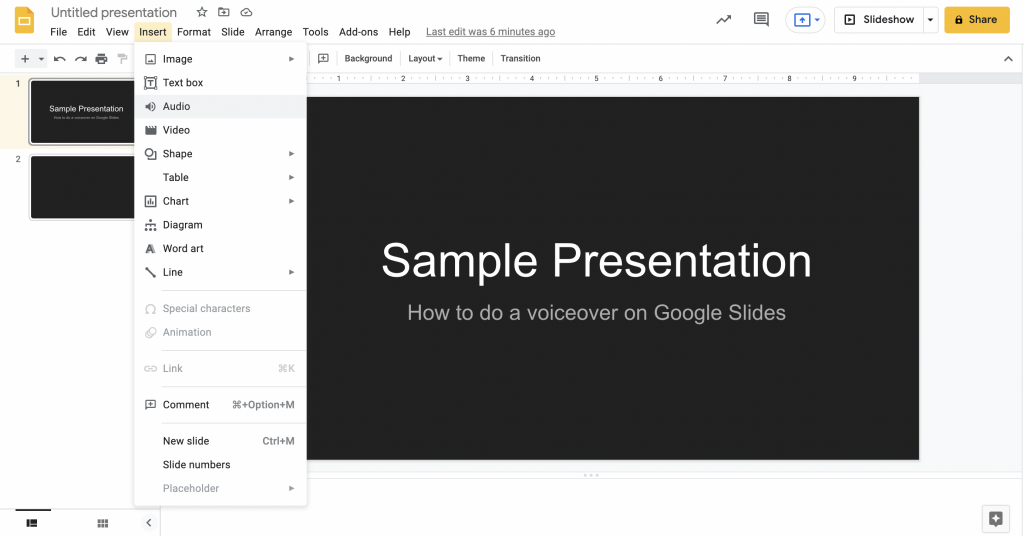Open the Transition panel
The height and width of the screenshot is (536, 1024).
(x=520, y=58)
